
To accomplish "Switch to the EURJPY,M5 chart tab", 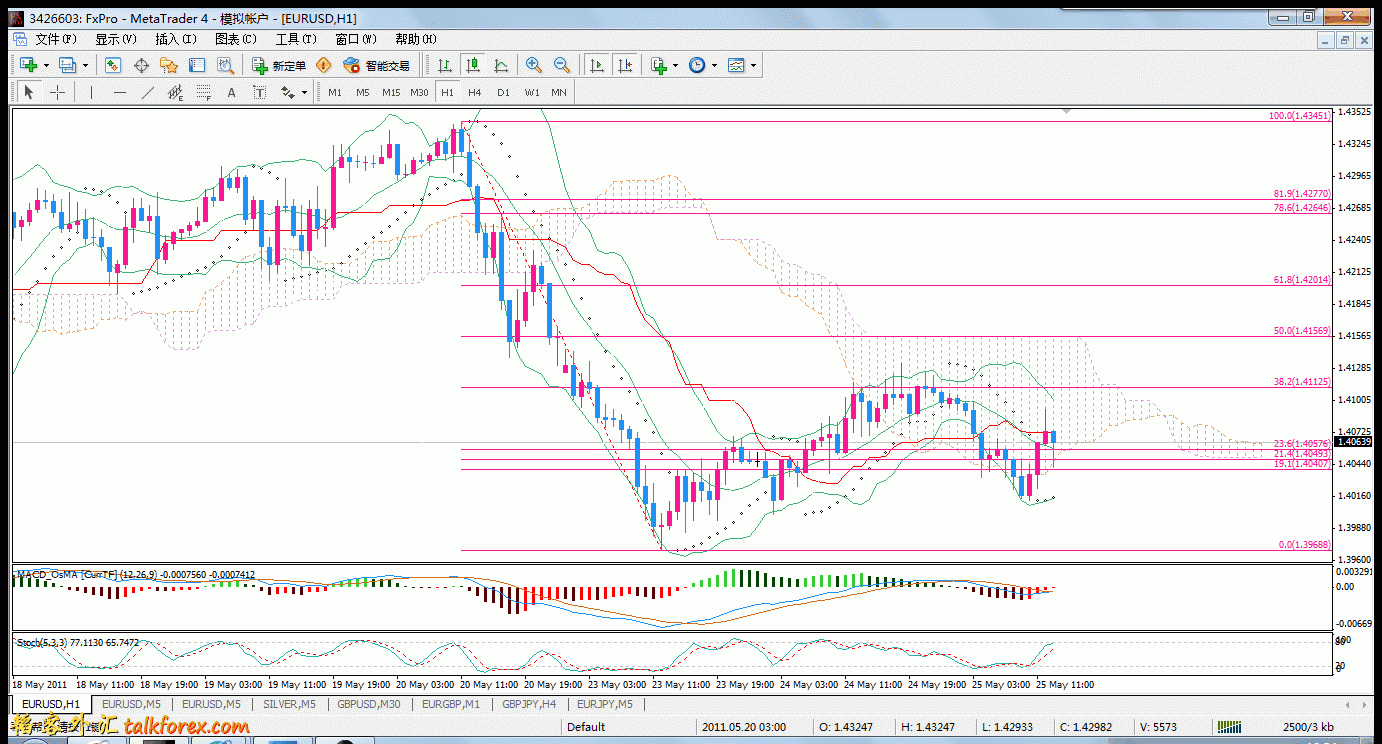I will coord(604,704).
